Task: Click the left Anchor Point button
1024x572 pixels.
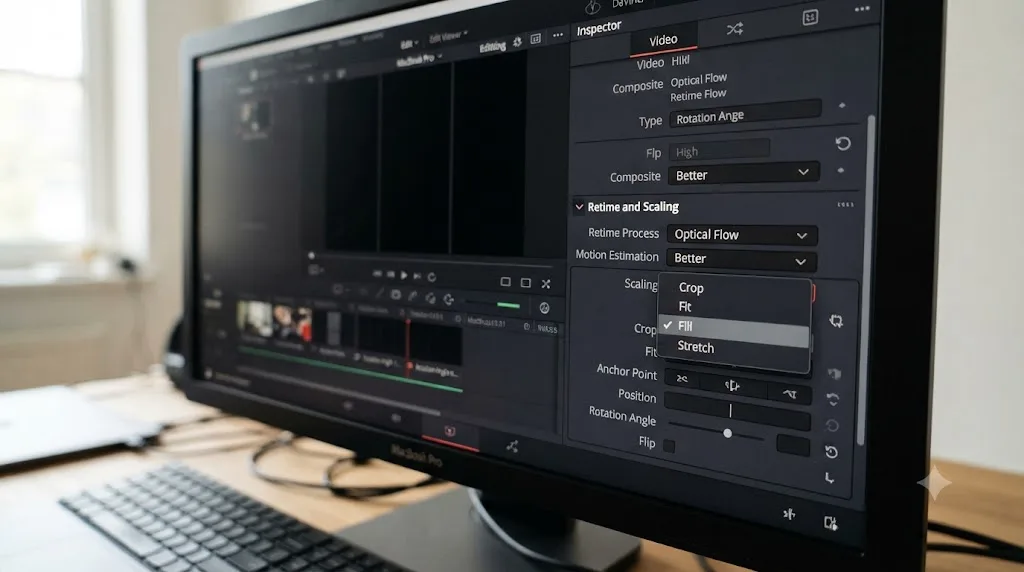Action: [682, 379]
